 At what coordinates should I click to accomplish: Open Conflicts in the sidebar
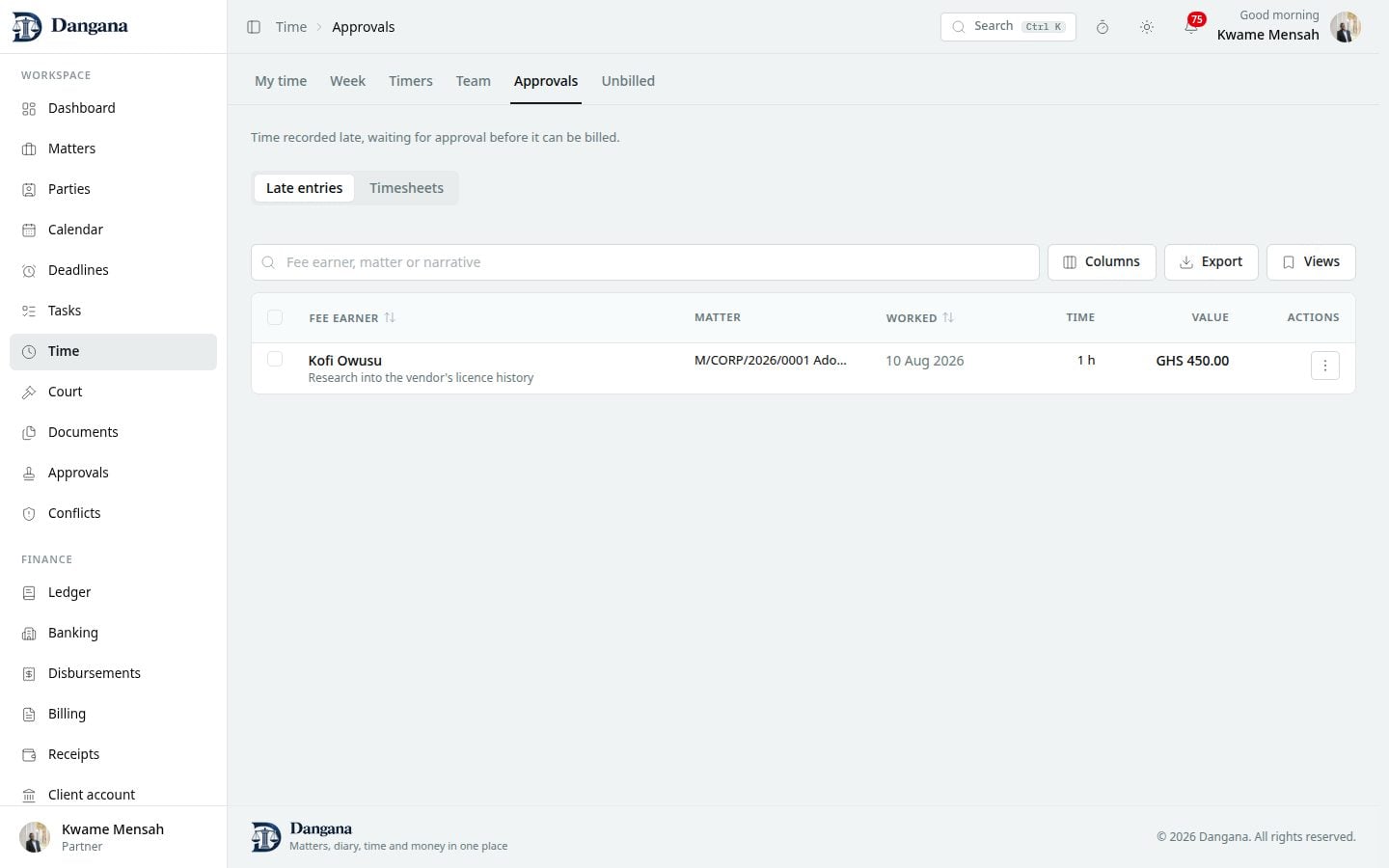tap(113, 513)
